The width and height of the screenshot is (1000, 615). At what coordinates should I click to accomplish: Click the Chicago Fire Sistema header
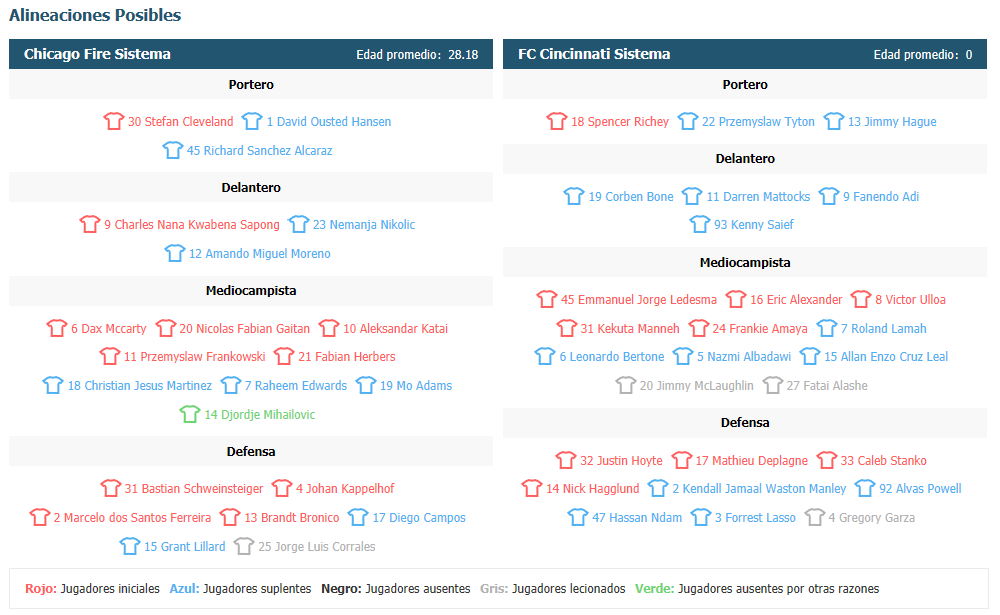97,54
